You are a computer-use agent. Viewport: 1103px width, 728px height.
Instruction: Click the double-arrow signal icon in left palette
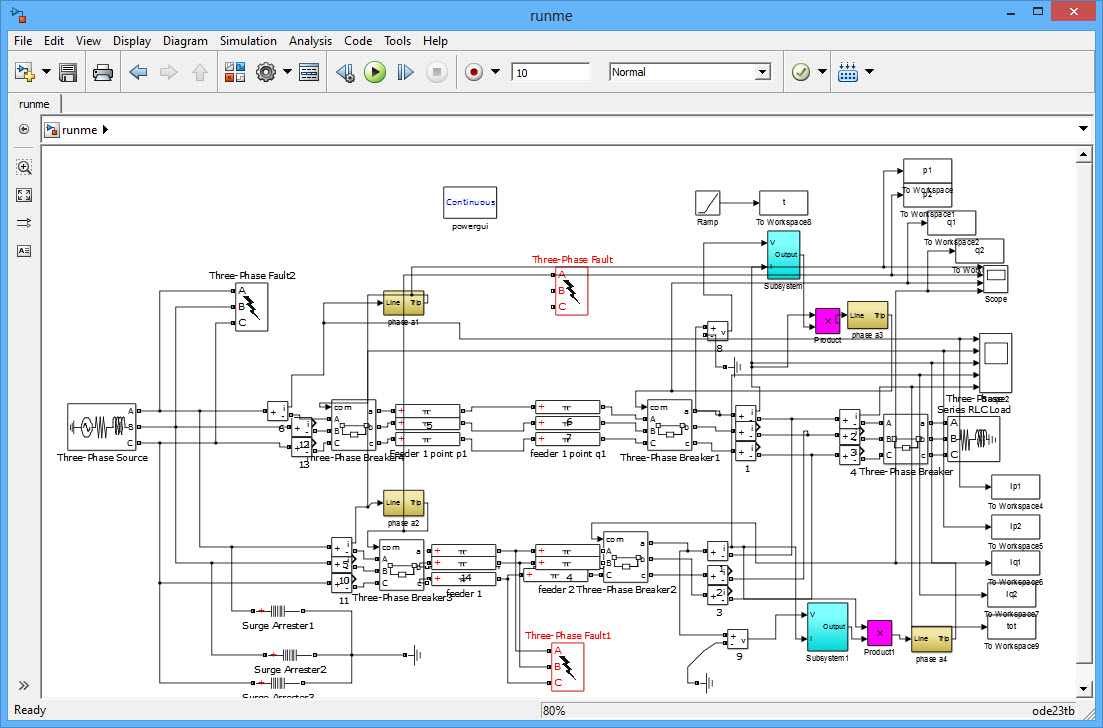(x=24, y=223)
